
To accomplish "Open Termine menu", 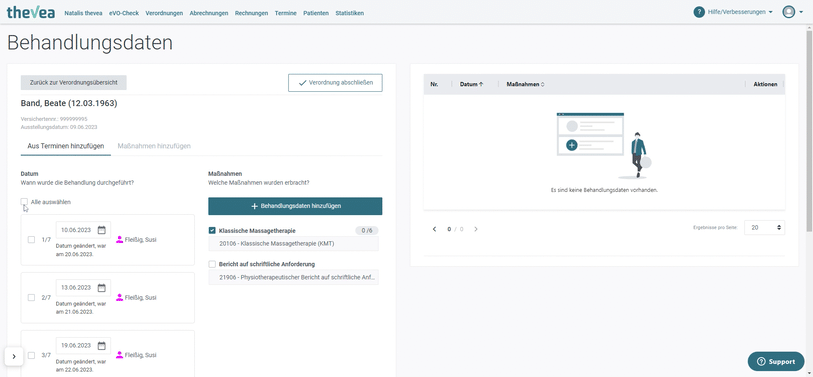I will pos(286,13).
